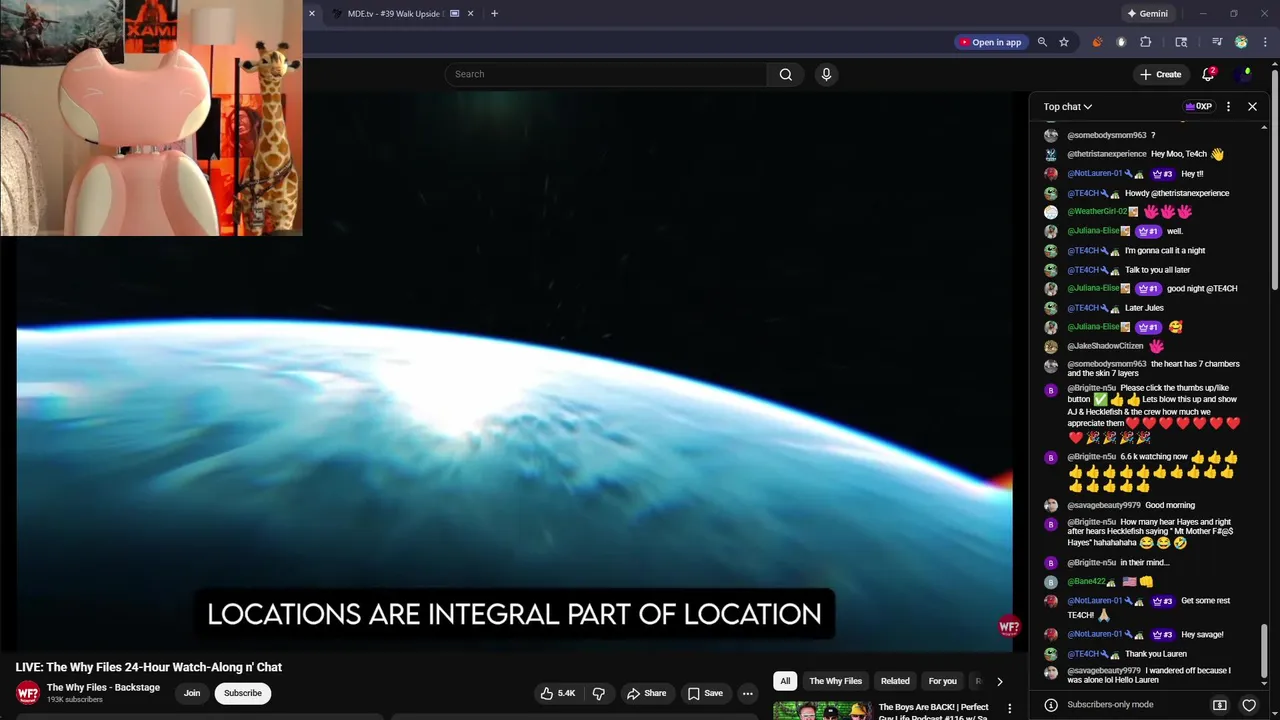
Task: Open the browser zoom magnifier icon
Action: [x=1042, y=42]
